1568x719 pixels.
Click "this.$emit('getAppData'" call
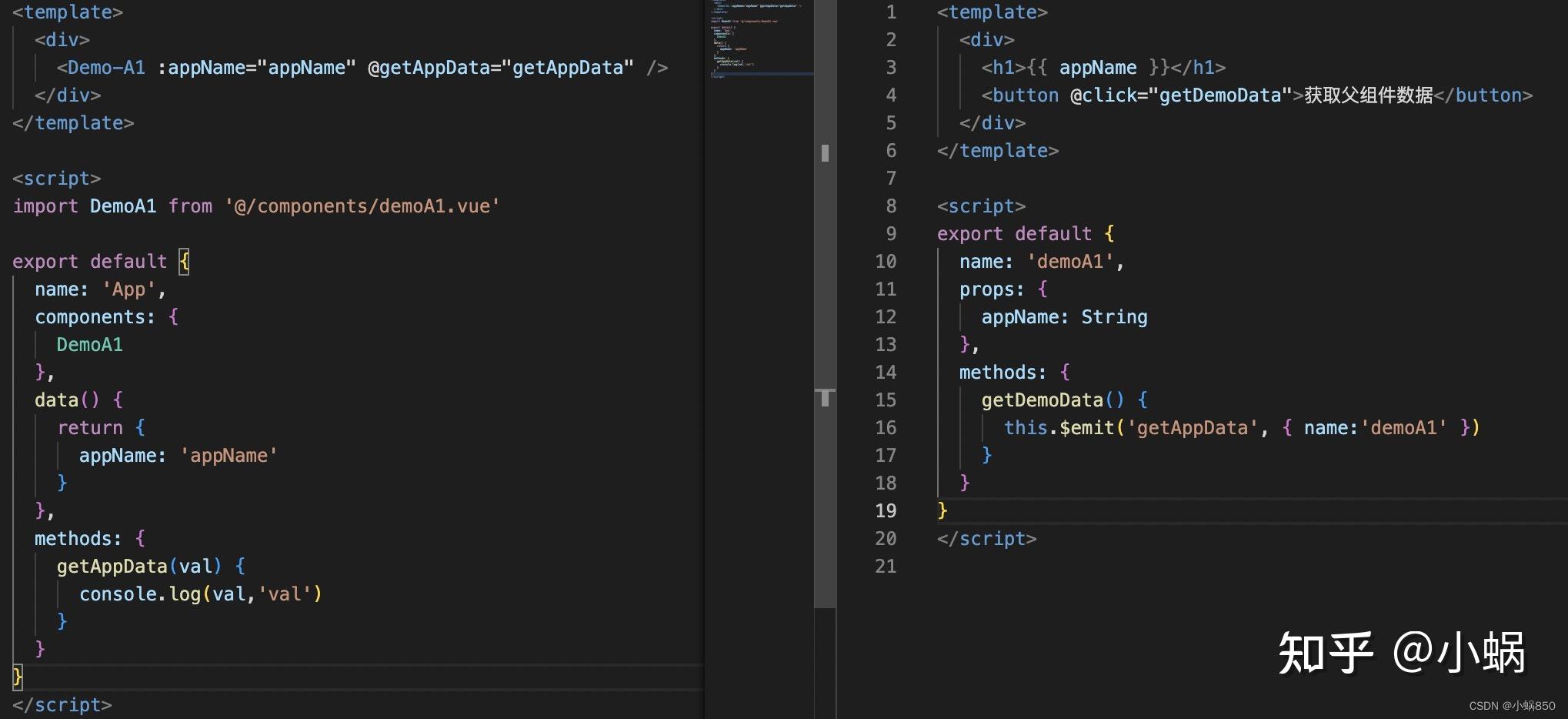click(x=1131, y=428)
